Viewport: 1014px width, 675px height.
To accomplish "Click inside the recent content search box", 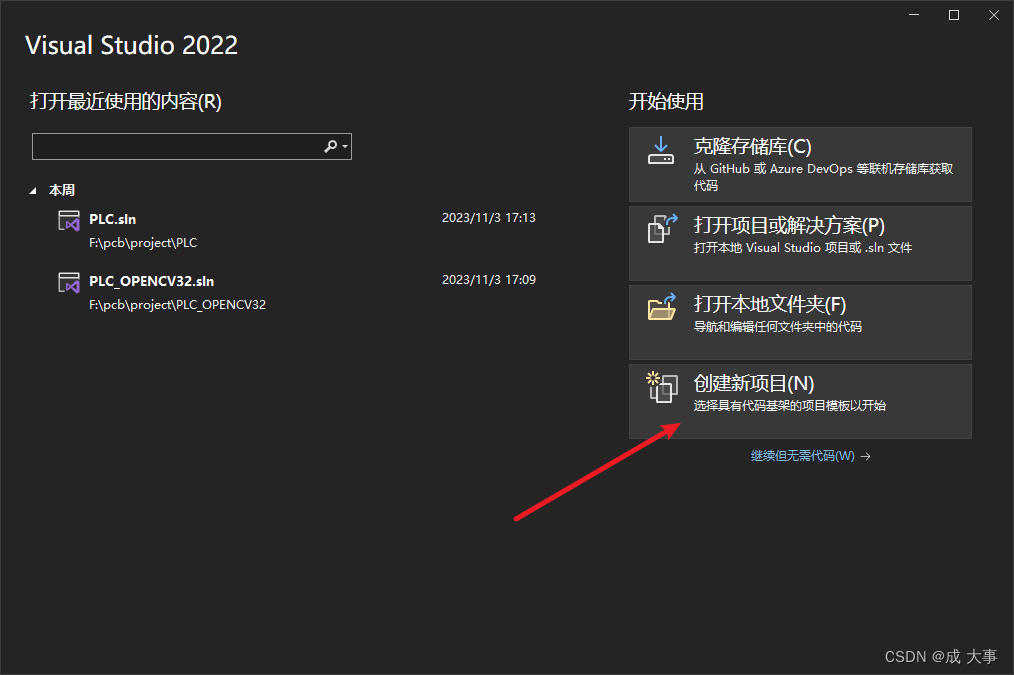I will [x=180, y=146].
